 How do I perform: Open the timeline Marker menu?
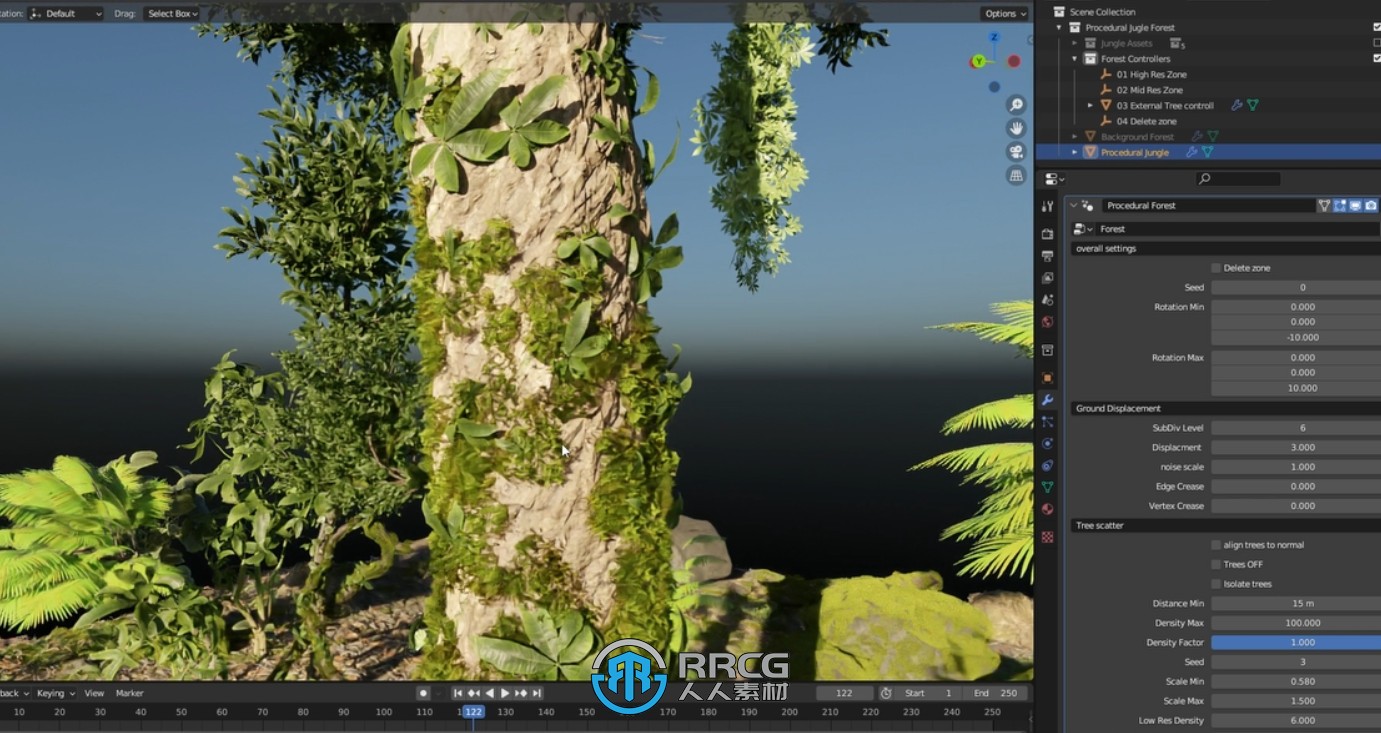click(x=130, y=693)
